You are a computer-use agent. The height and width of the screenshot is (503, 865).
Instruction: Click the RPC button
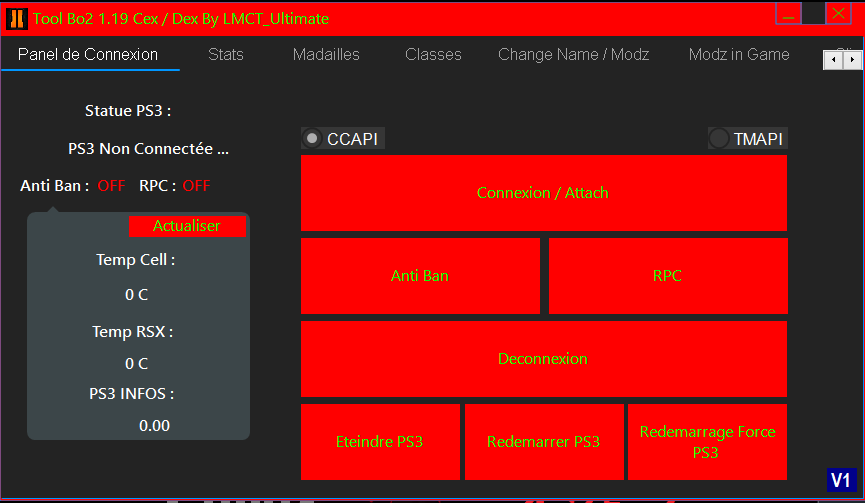pos(668,276)
